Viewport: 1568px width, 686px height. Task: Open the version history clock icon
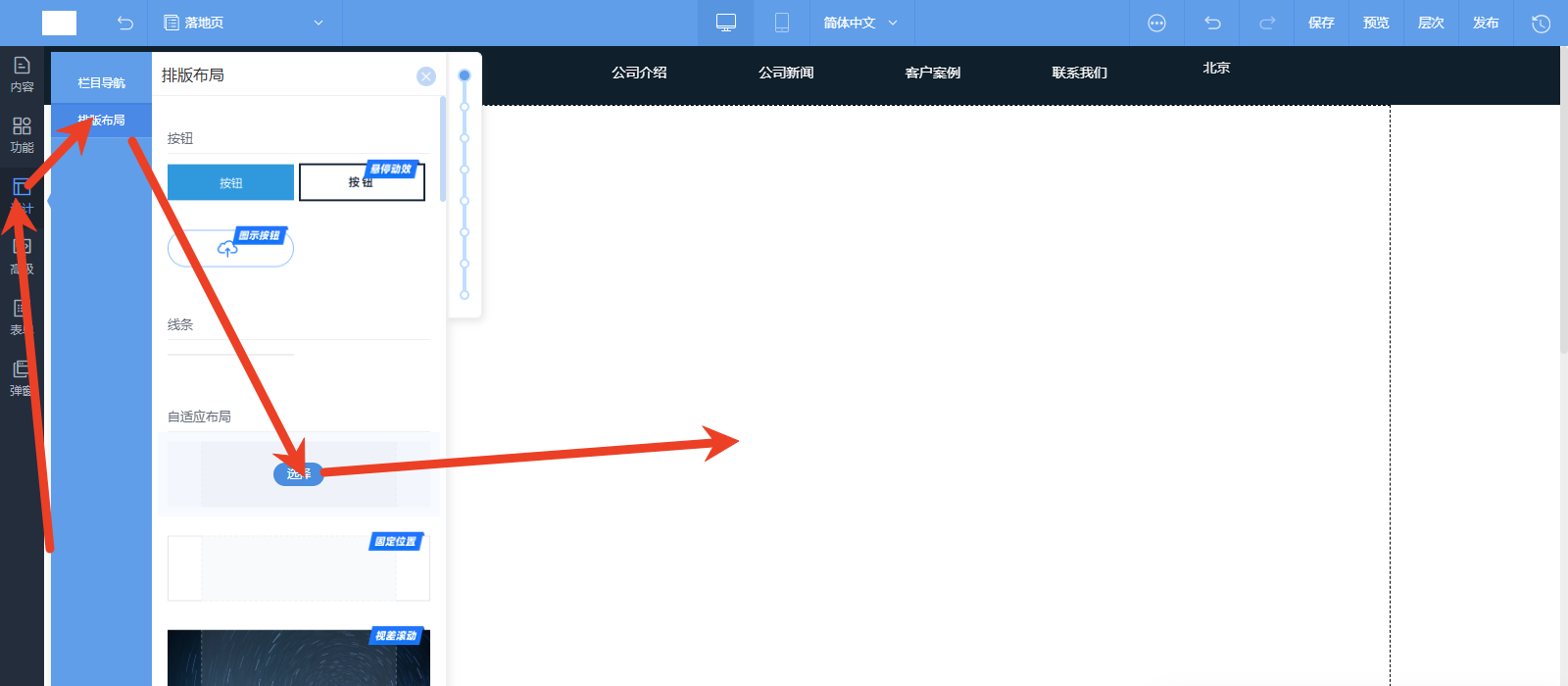1541,23
